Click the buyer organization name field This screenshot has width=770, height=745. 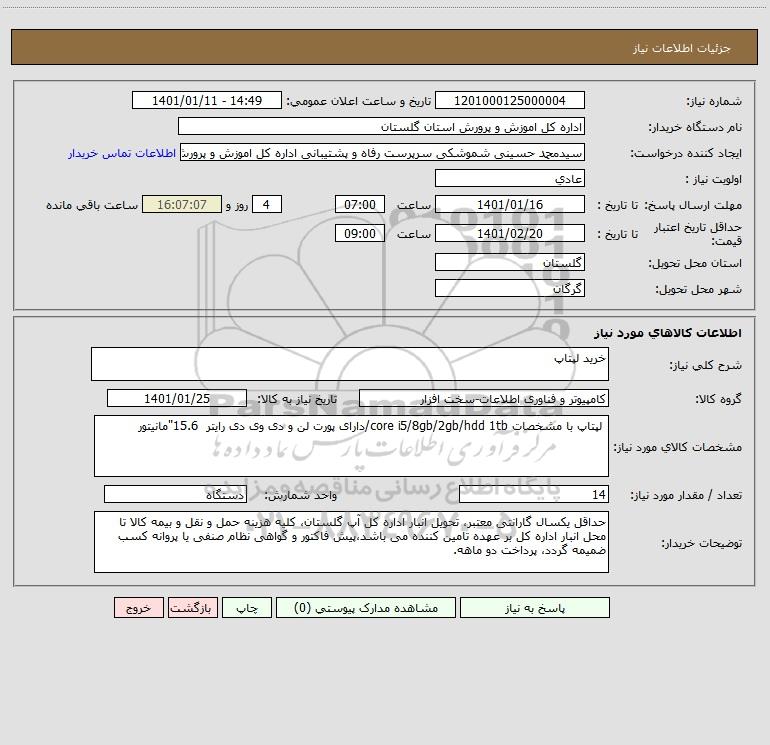(x=381, y=126)
